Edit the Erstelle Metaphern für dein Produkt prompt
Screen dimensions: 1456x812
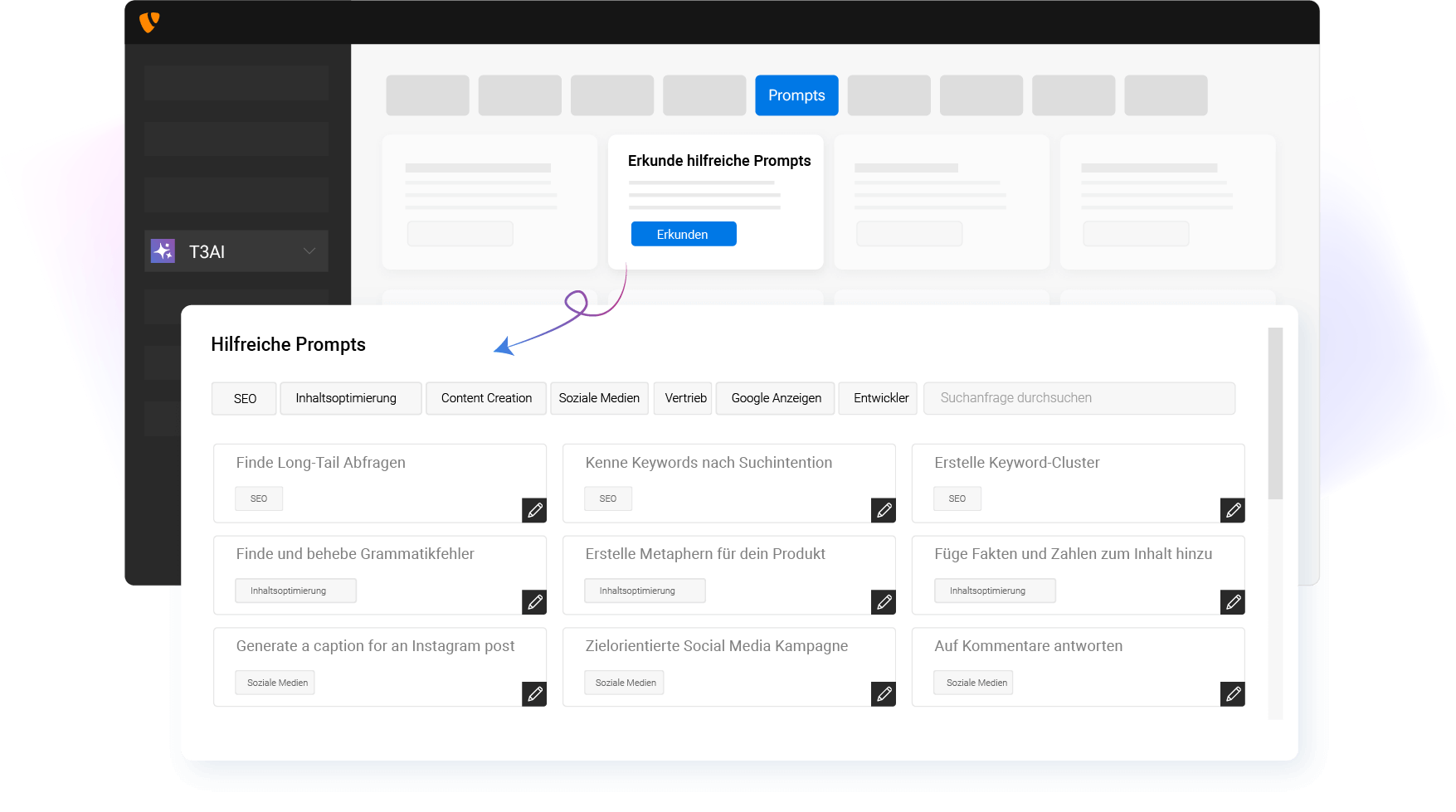[884, 602]
